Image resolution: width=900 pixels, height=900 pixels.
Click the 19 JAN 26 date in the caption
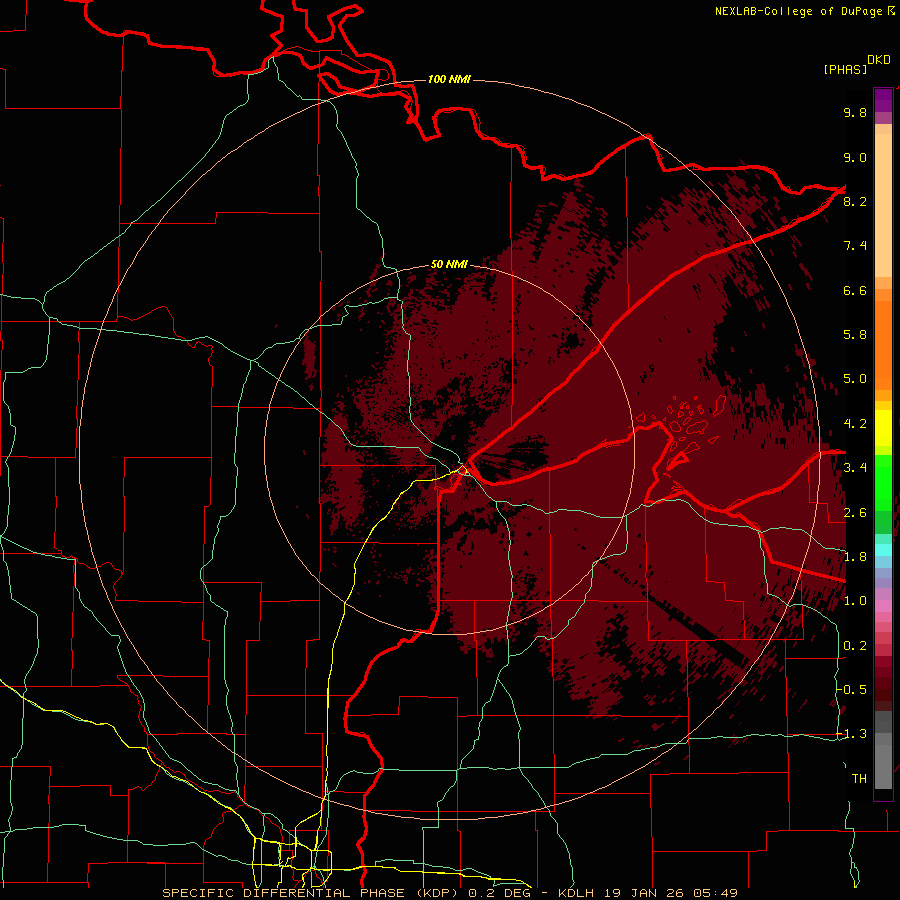644,893
